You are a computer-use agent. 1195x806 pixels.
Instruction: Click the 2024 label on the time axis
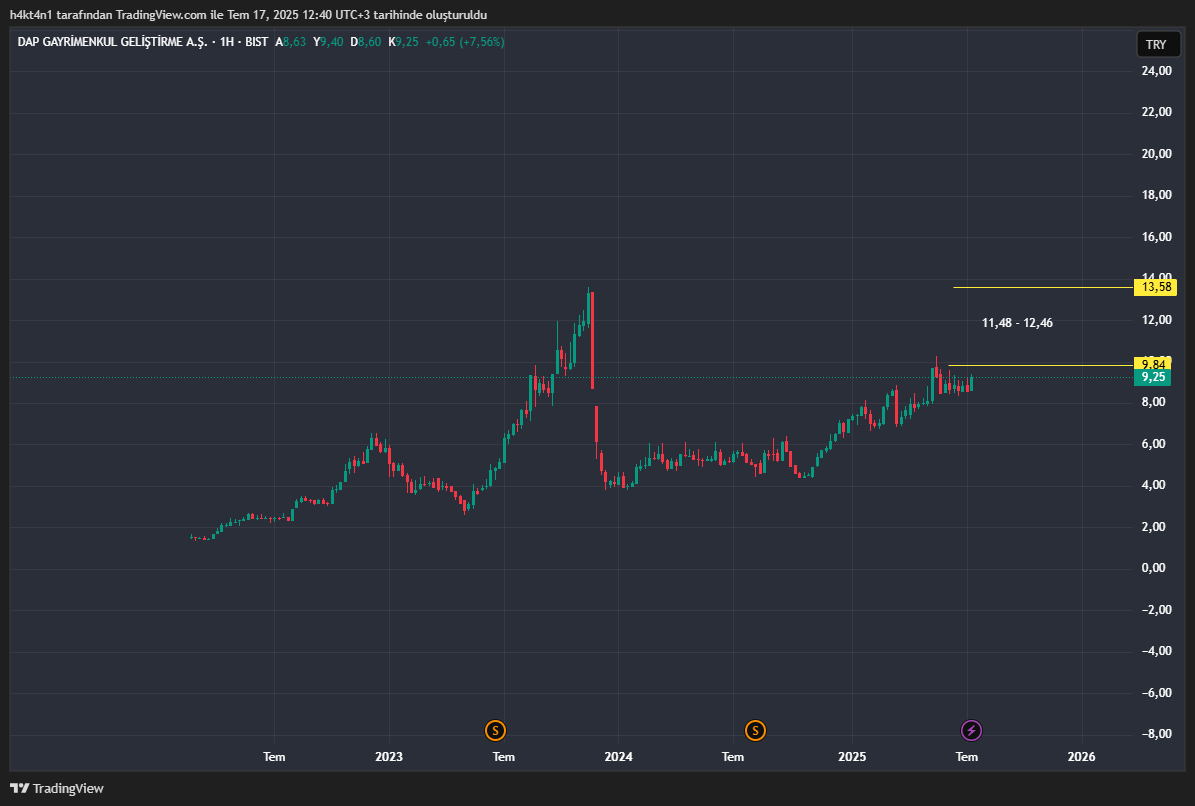[618, 756]
